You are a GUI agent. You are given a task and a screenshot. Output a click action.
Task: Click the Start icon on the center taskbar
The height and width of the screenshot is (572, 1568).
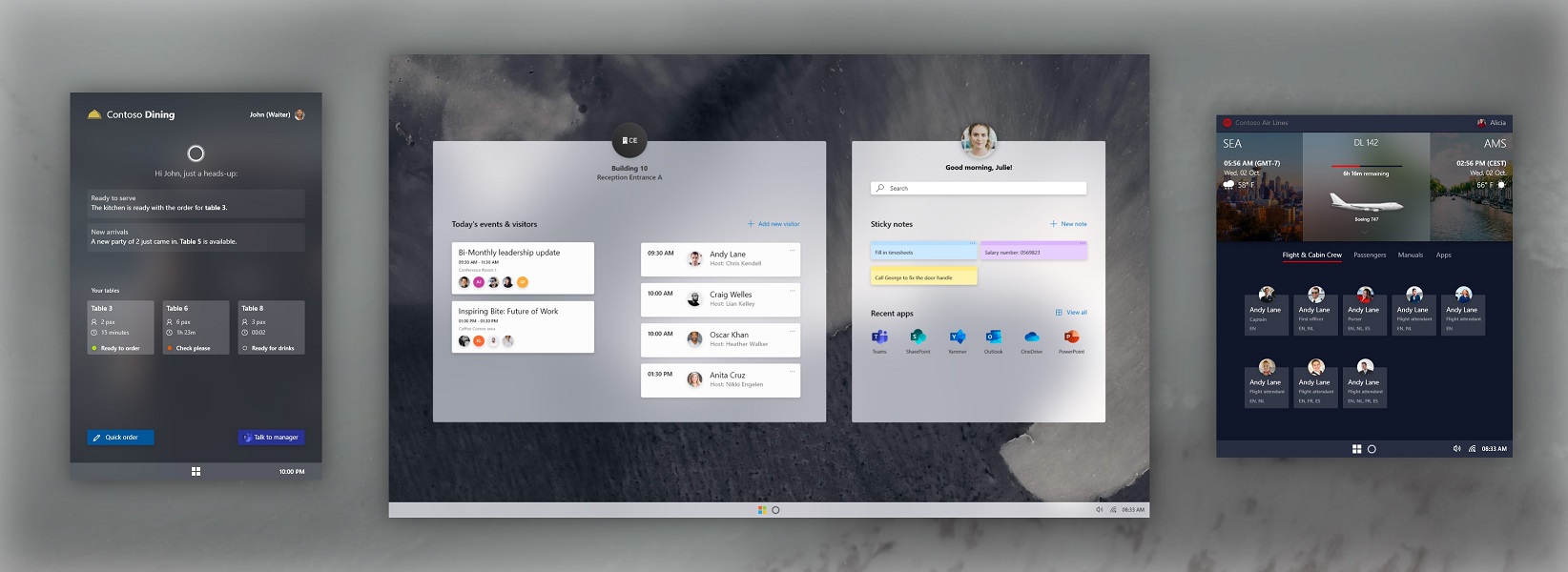click(762, 510)
